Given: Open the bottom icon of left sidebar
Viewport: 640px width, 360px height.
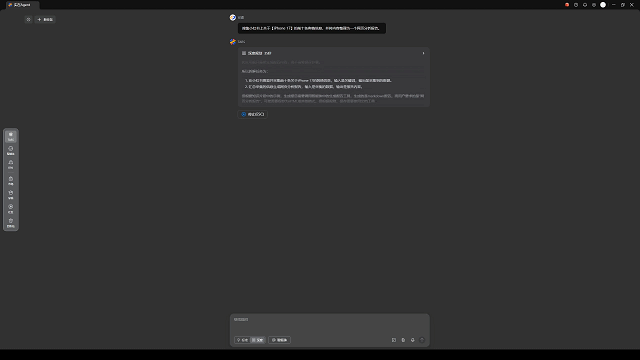Looking at the screenshot, I should [11, 222].
